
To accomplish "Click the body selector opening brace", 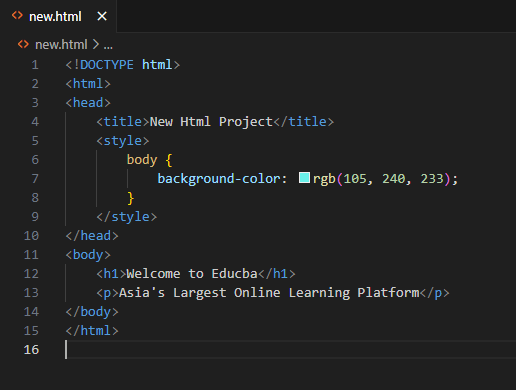I will [x=169, y=160].
